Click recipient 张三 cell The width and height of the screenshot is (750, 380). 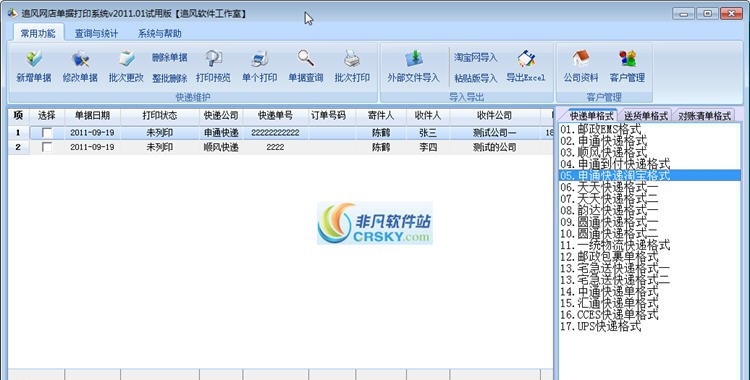tap(428, 133)
